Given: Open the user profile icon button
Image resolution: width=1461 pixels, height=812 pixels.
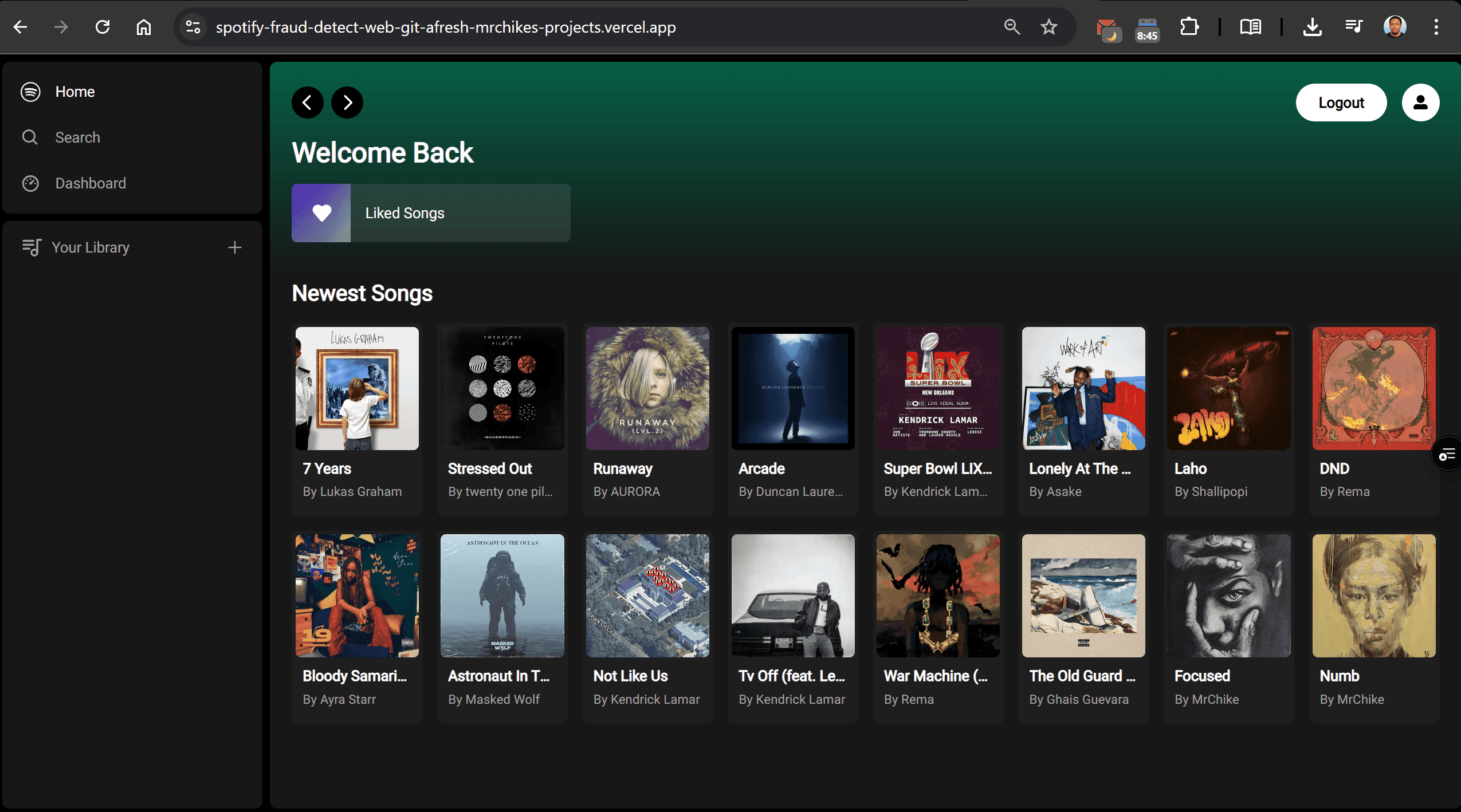Looking at the screenshot, I should (x=1420, y=103).
